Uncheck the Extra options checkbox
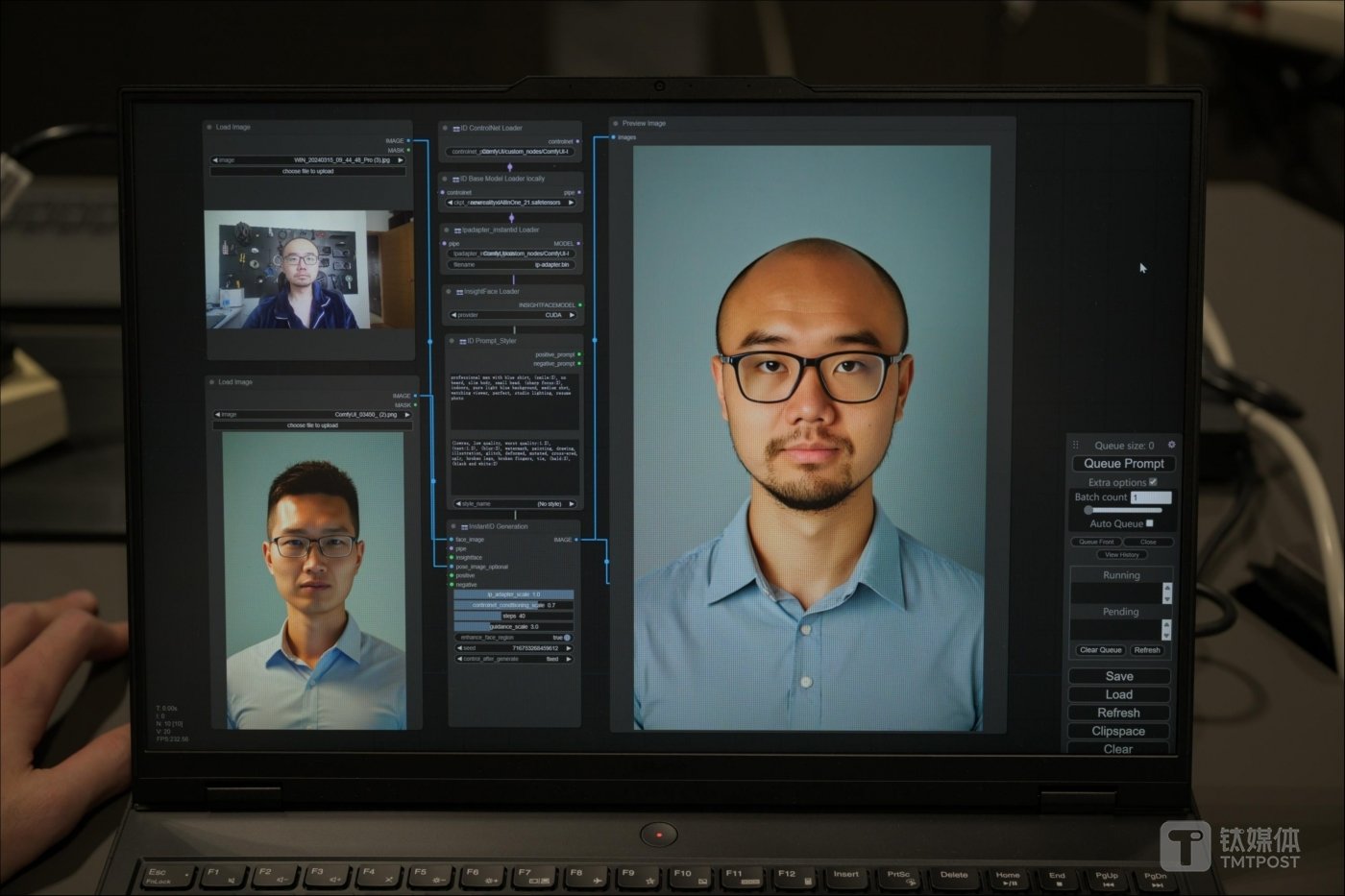The image size is (1345, 896). [x=1153, y=482]
